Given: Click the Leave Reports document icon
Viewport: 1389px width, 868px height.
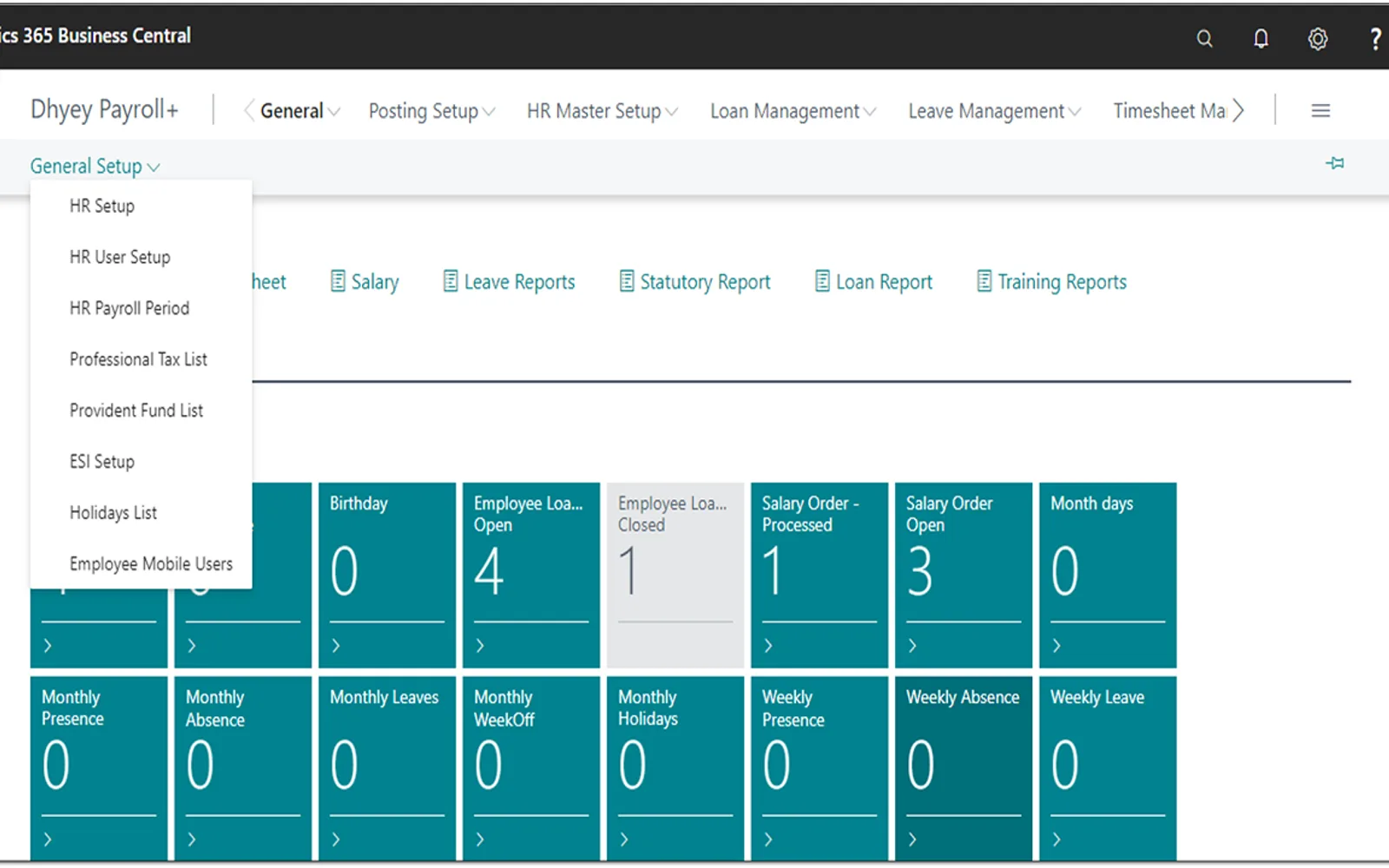Looking at the screenshot, I should click(x=451, y=281).
